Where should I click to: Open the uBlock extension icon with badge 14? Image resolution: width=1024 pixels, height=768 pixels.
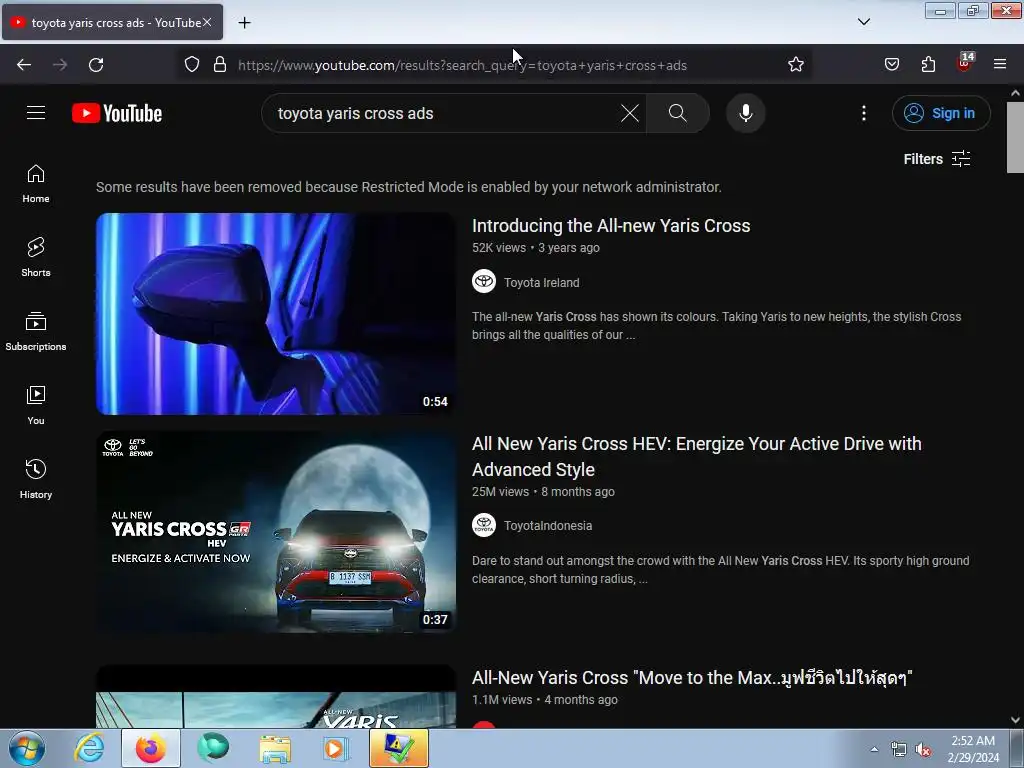tap(965, 63)
